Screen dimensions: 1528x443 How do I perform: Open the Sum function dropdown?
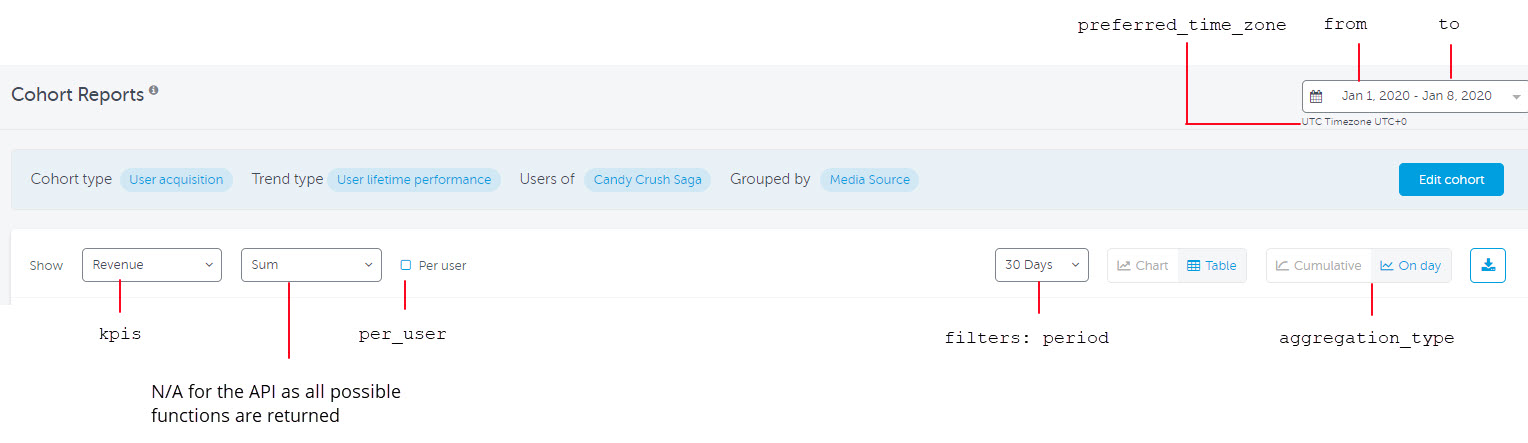pos(311,265)
